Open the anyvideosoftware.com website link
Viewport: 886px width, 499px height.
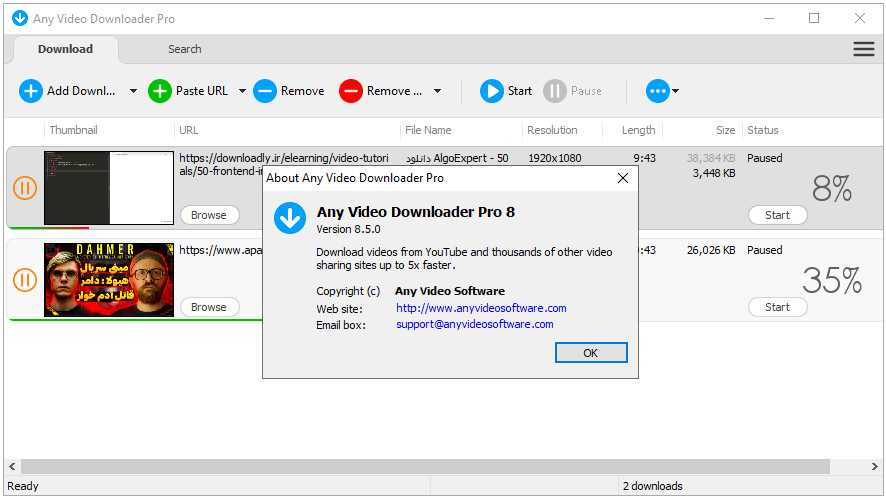coord(481,308)
